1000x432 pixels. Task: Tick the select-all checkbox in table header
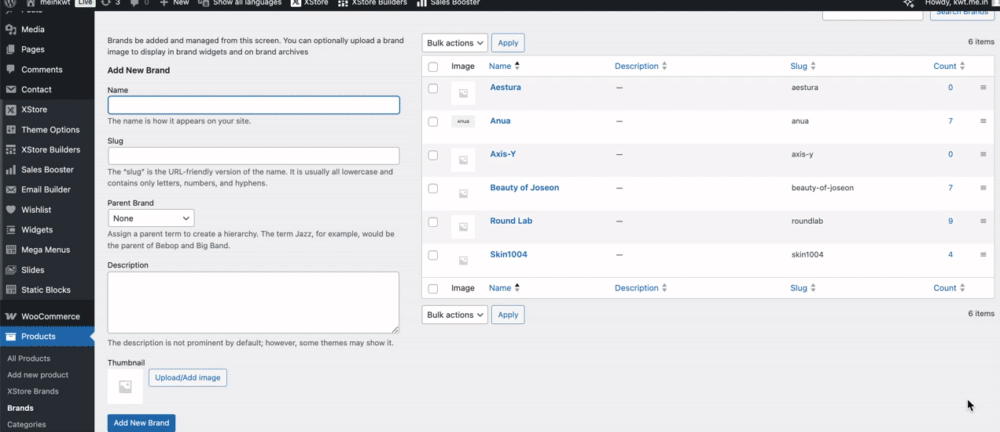pos(433,66)
